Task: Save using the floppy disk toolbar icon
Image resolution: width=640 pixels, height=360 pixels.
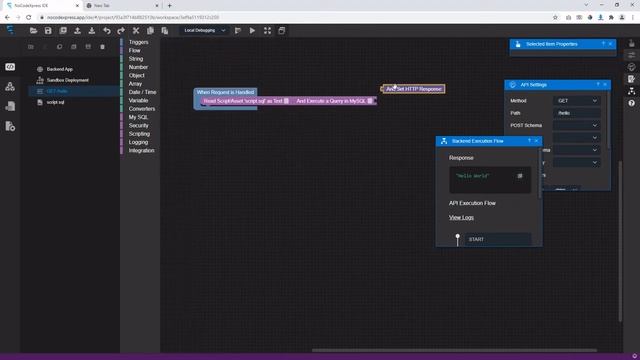Action: coord(48,31)
